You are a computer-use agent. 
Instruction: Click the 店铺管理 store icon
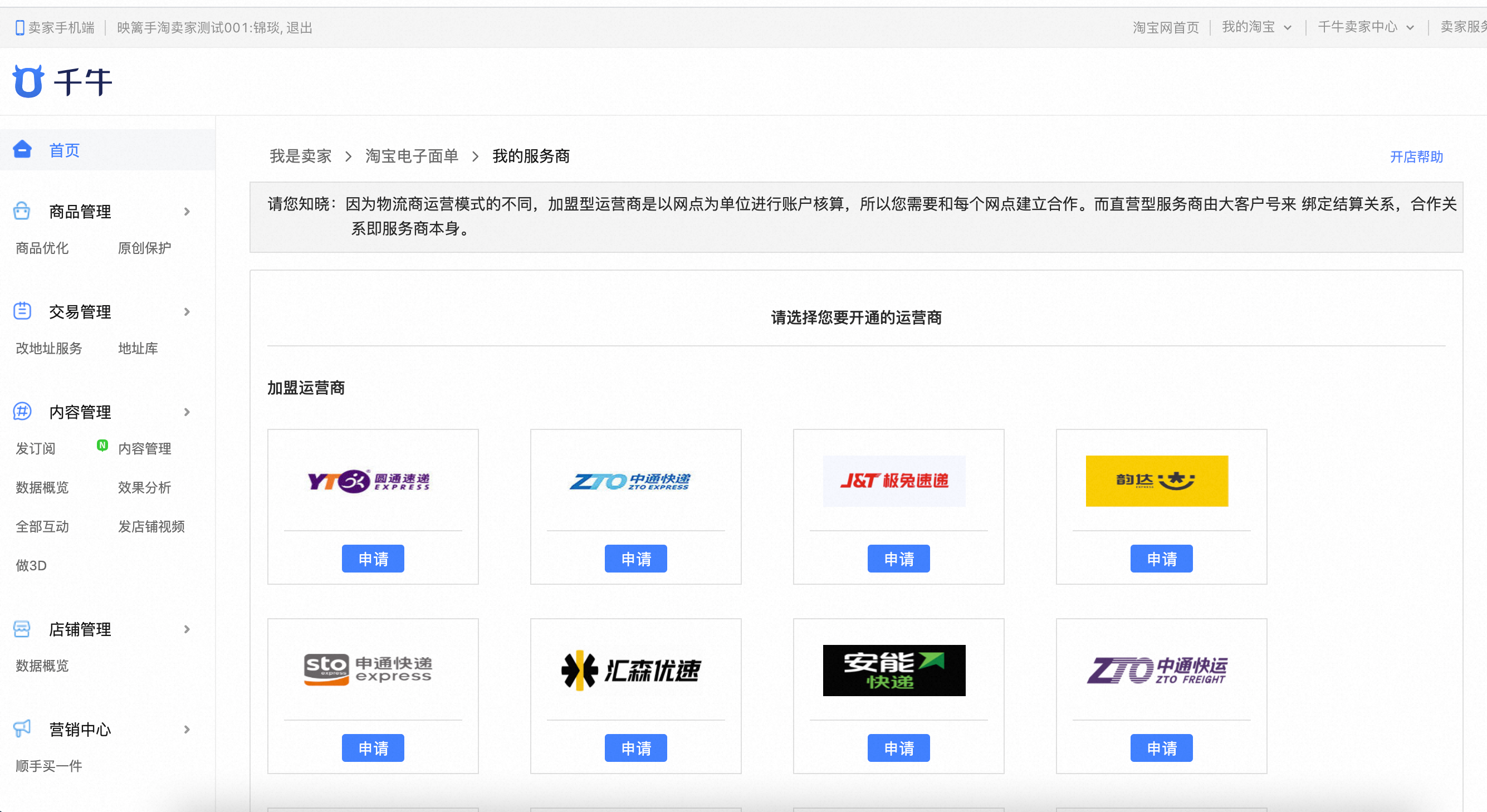[x=22, y=628]
